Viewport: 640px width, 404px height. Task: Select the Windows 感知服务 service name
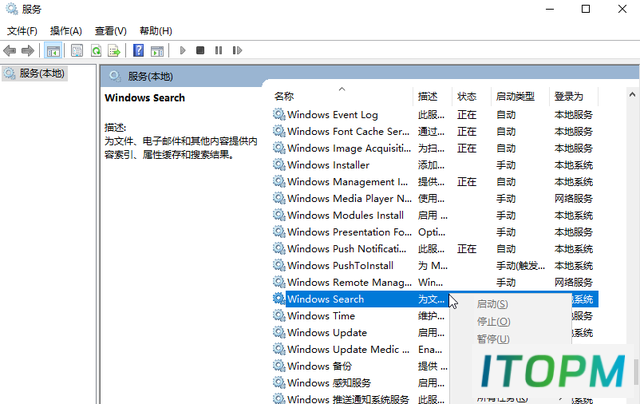(329, 383)
